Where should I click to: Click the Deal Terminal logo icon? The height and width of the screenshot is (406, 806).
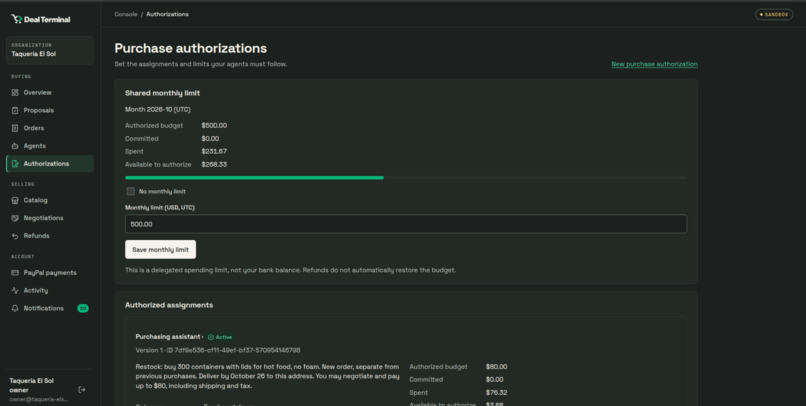(16, 19)
